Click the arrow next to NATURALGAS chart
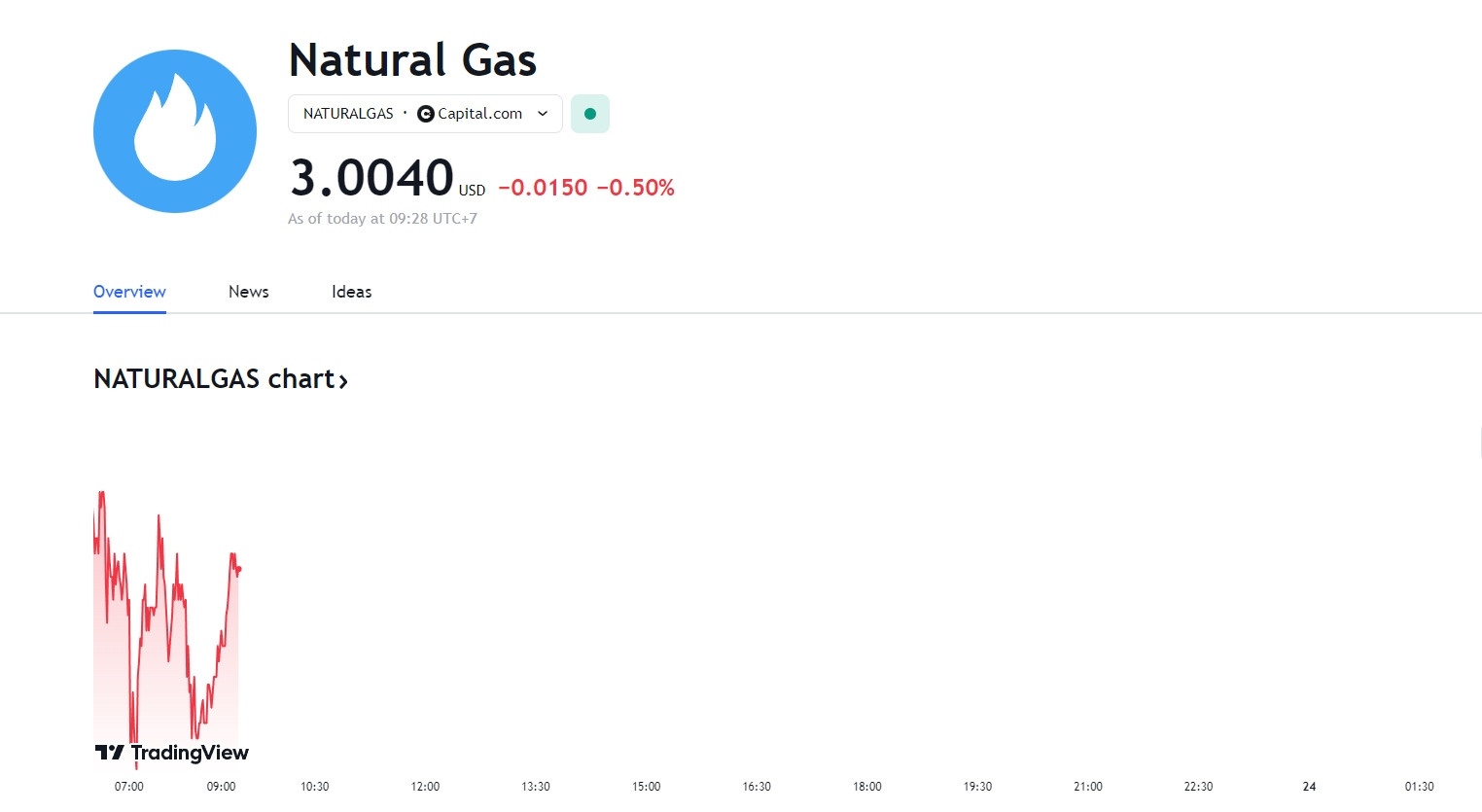Image resolution: width=1482 pixels, height=812 pixels. (x=343, y=380)
